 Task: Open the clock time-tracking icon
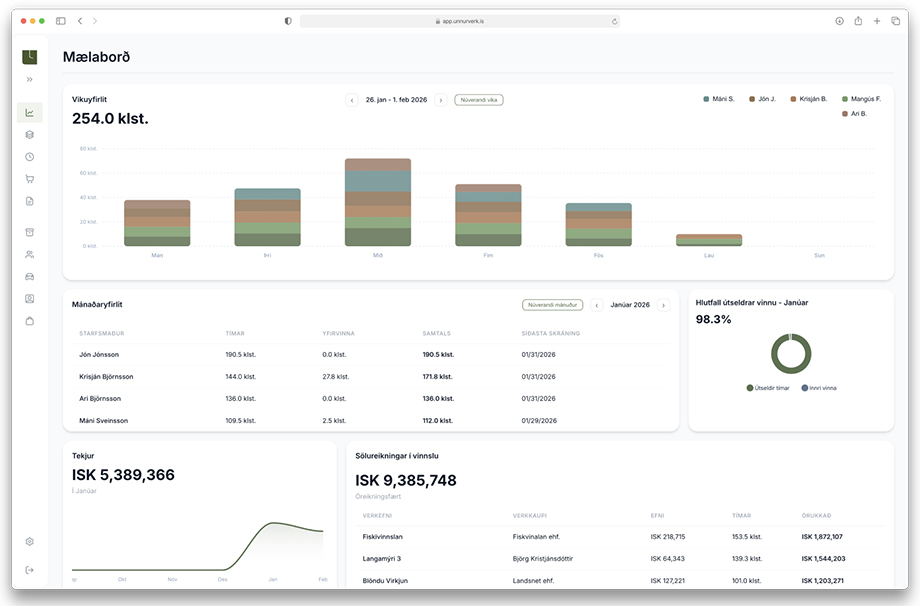click(30, 157)
